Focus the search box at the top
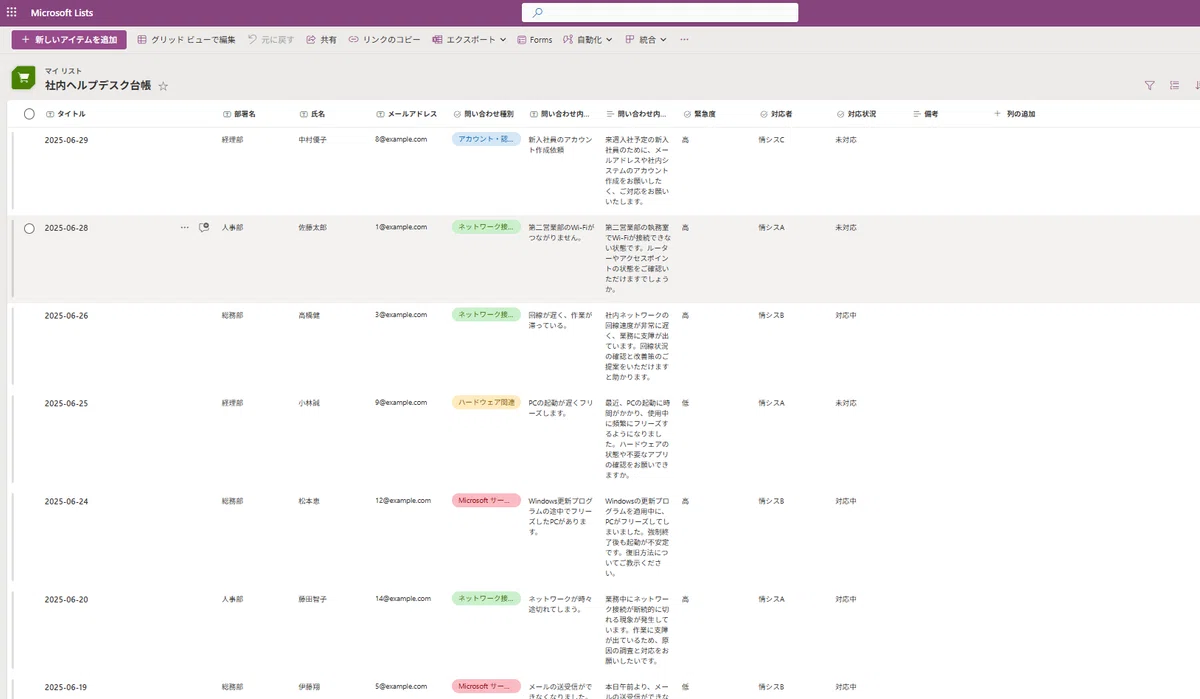The height and width of the screenshot is (699, 1200). (x=660, y=13)
